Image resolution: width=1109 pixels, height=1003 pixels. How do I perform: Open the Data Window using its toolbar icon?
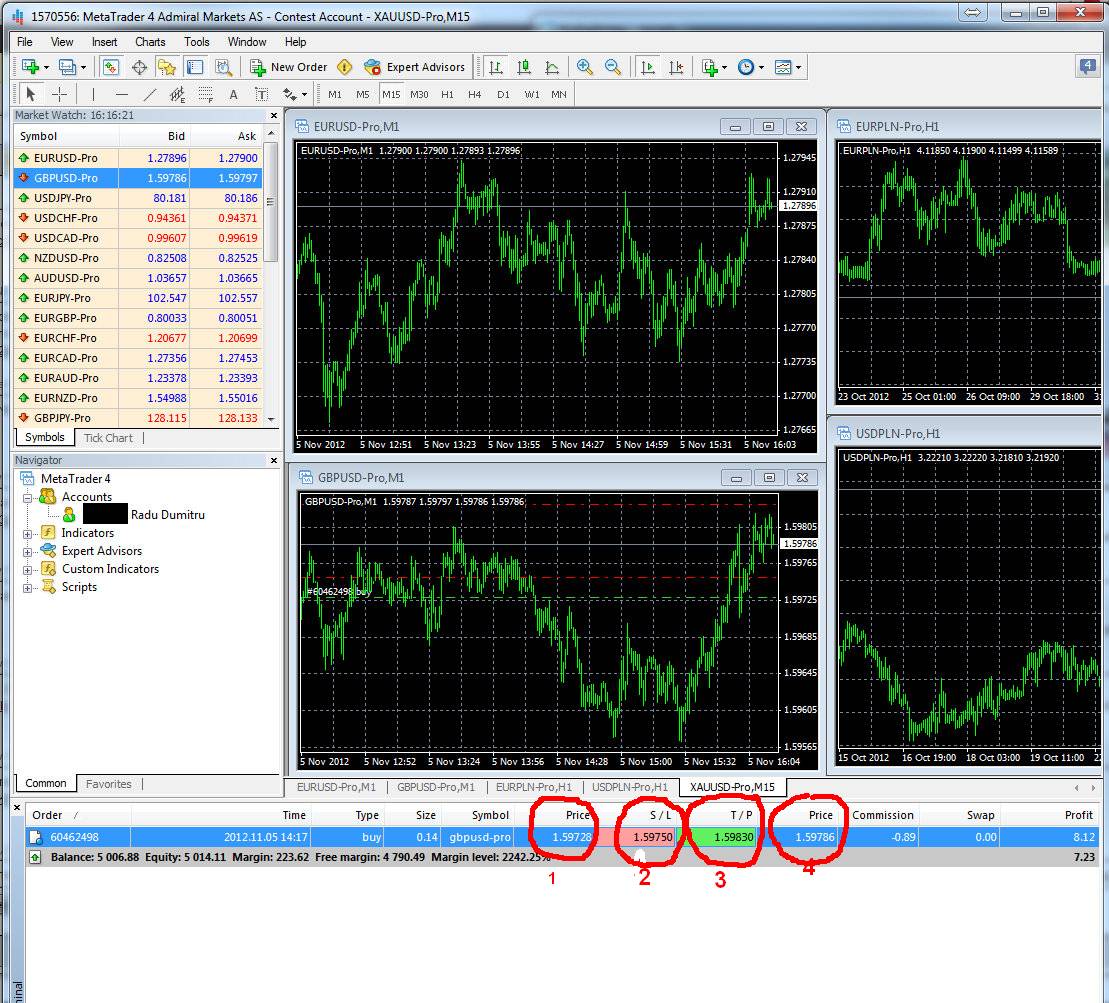pos(139,67)
